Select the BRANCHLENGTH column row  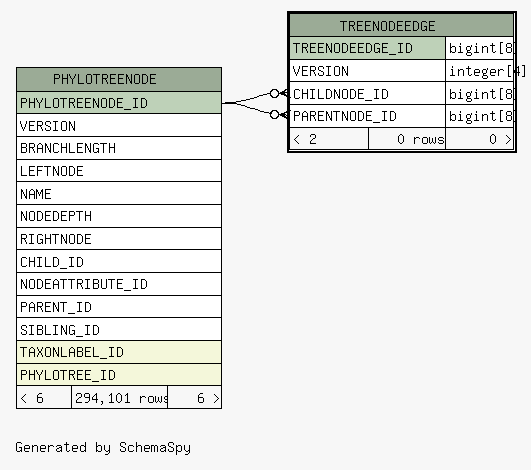[119, 148]
